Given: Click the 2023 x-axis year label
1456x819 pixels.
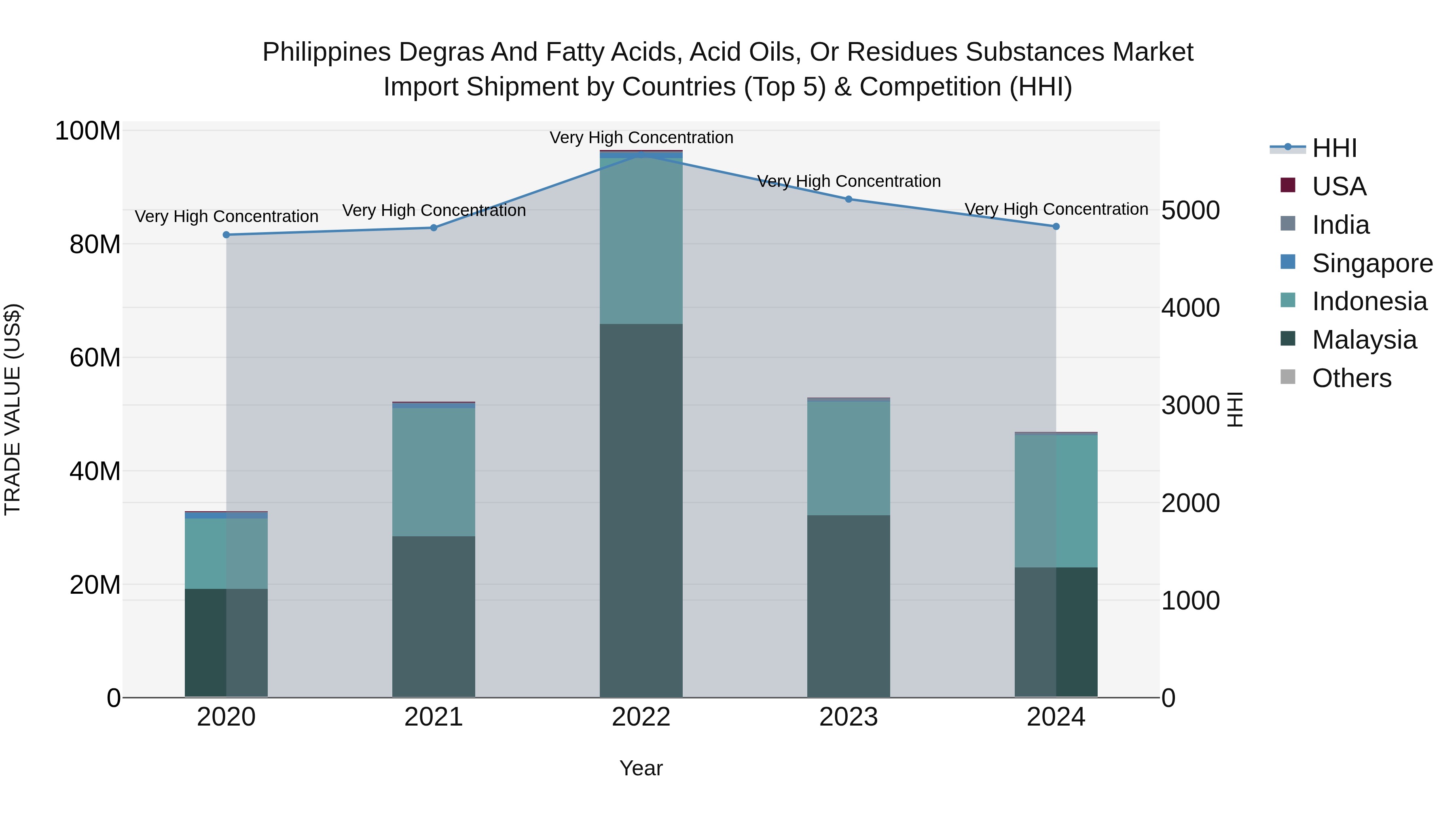Looking at the screenshot, I should pyautogui.click(x=849, y=717).
